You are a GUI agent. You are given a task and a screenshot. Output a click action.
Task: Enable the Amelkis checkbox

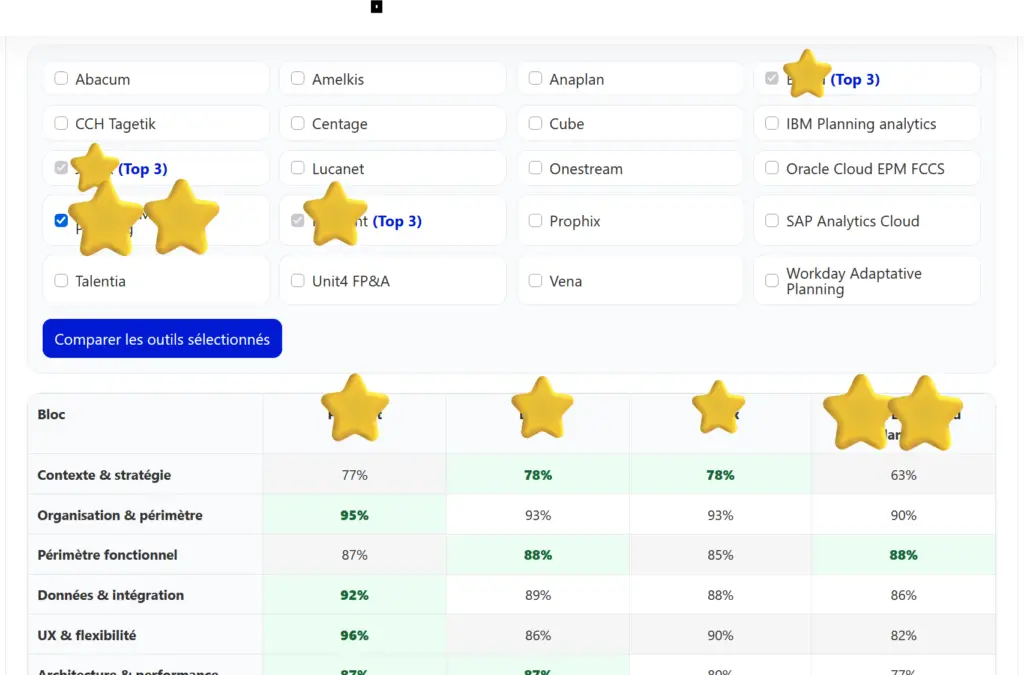[298, 78]
